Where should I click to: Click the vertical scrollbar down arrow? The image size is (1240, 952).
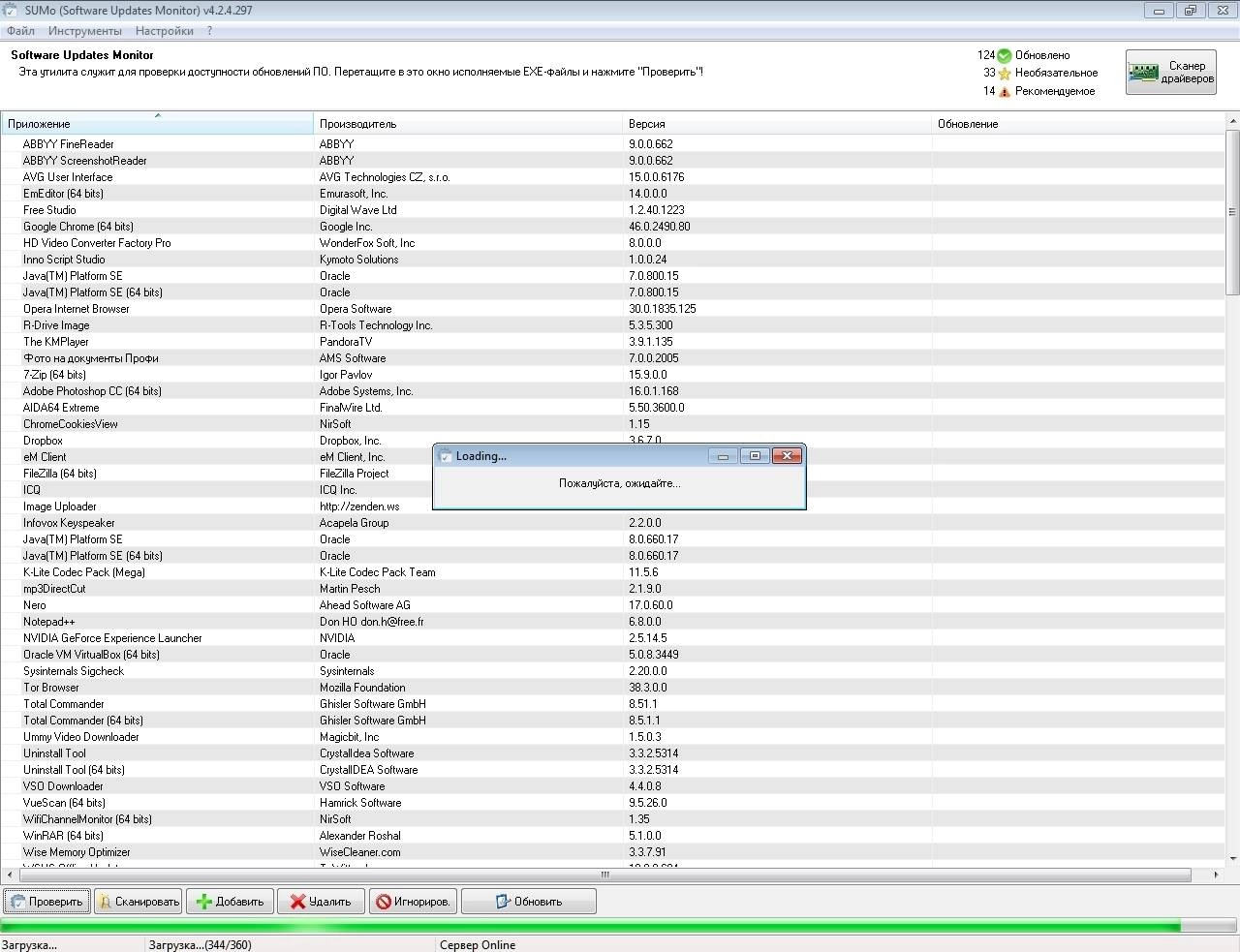pyautogui.click(x=1232, y=858)
